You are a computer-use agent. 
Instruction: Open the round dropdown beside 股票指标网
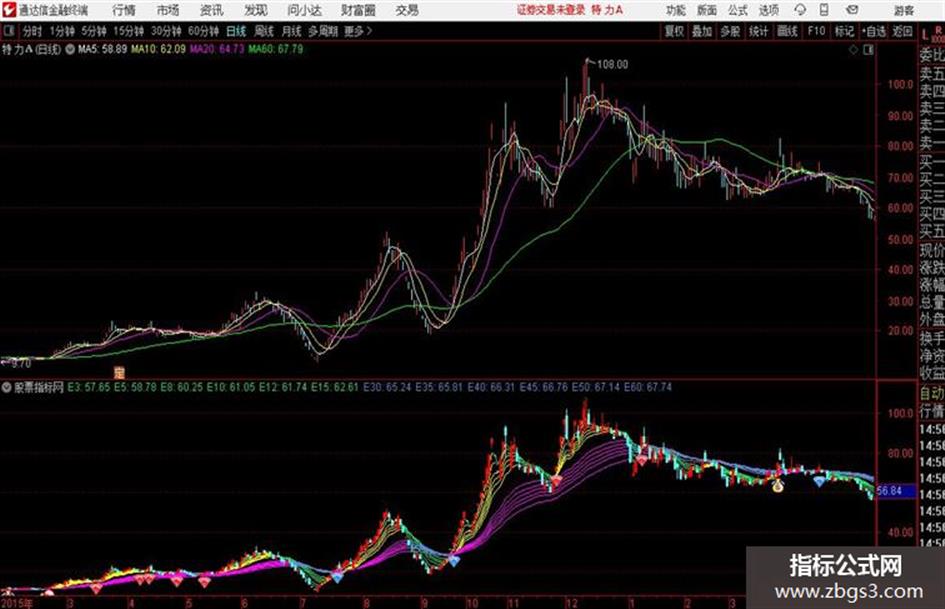(7, 387)
